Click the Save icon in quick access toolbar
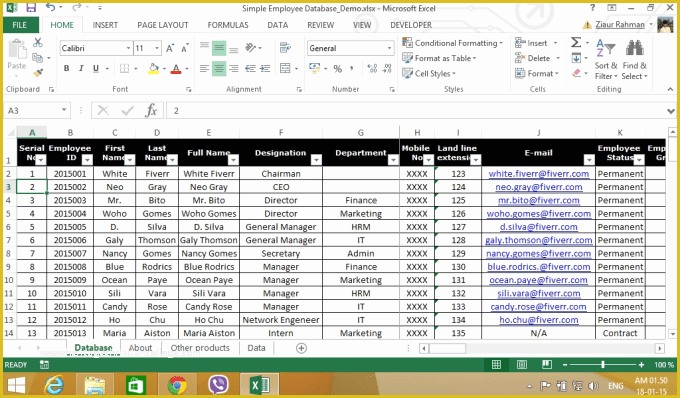The image size is (680, 398). [31, 7]
